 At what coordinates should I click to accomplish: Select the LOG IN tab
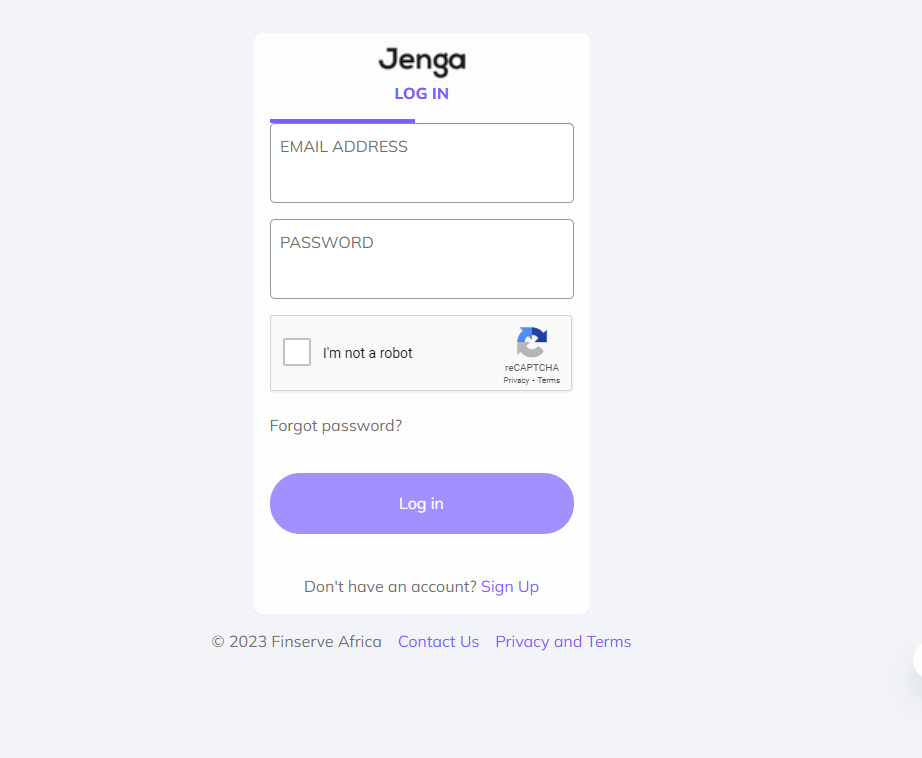[421, 94]
